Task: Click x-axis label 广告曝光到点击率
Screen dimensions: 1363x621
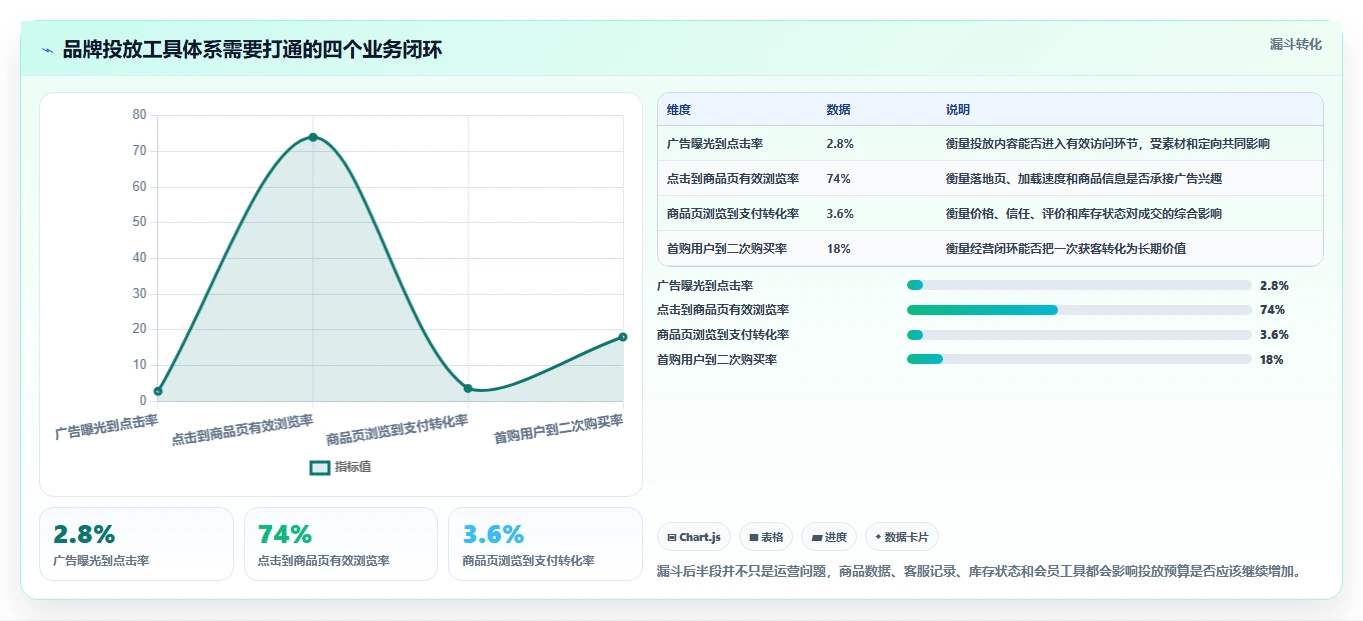Action: (x=107, y=428)
